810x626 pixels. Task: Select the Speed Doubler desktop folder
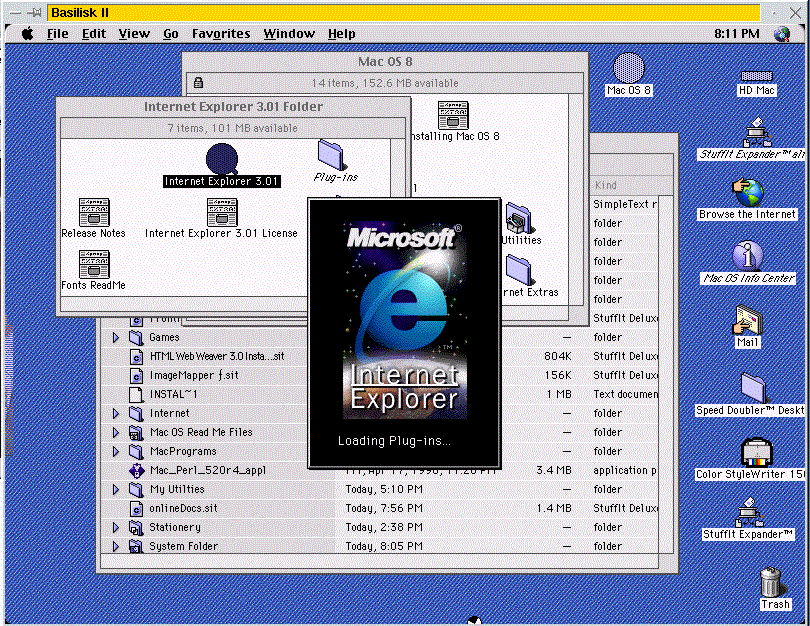point(754,387)
